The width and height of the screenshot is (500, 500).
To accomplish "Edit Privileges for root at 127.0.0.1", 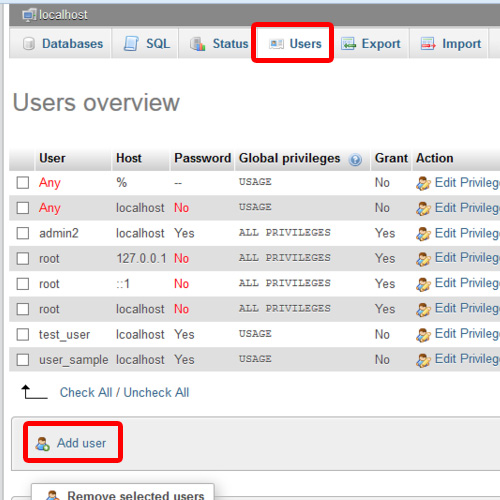I will pyautogui.click(x=467, y=258).
